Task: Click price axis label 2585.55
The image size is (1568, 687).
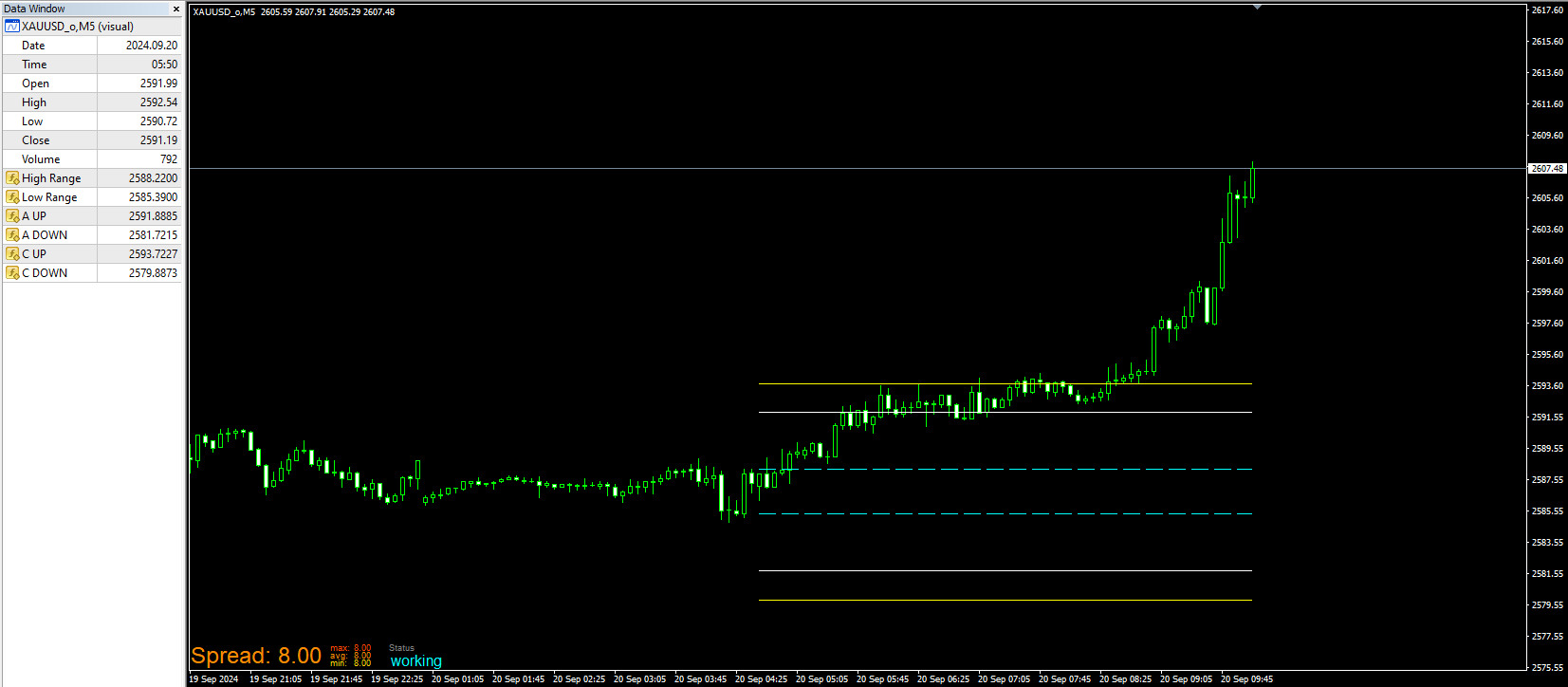Action: coord(1547,511)
